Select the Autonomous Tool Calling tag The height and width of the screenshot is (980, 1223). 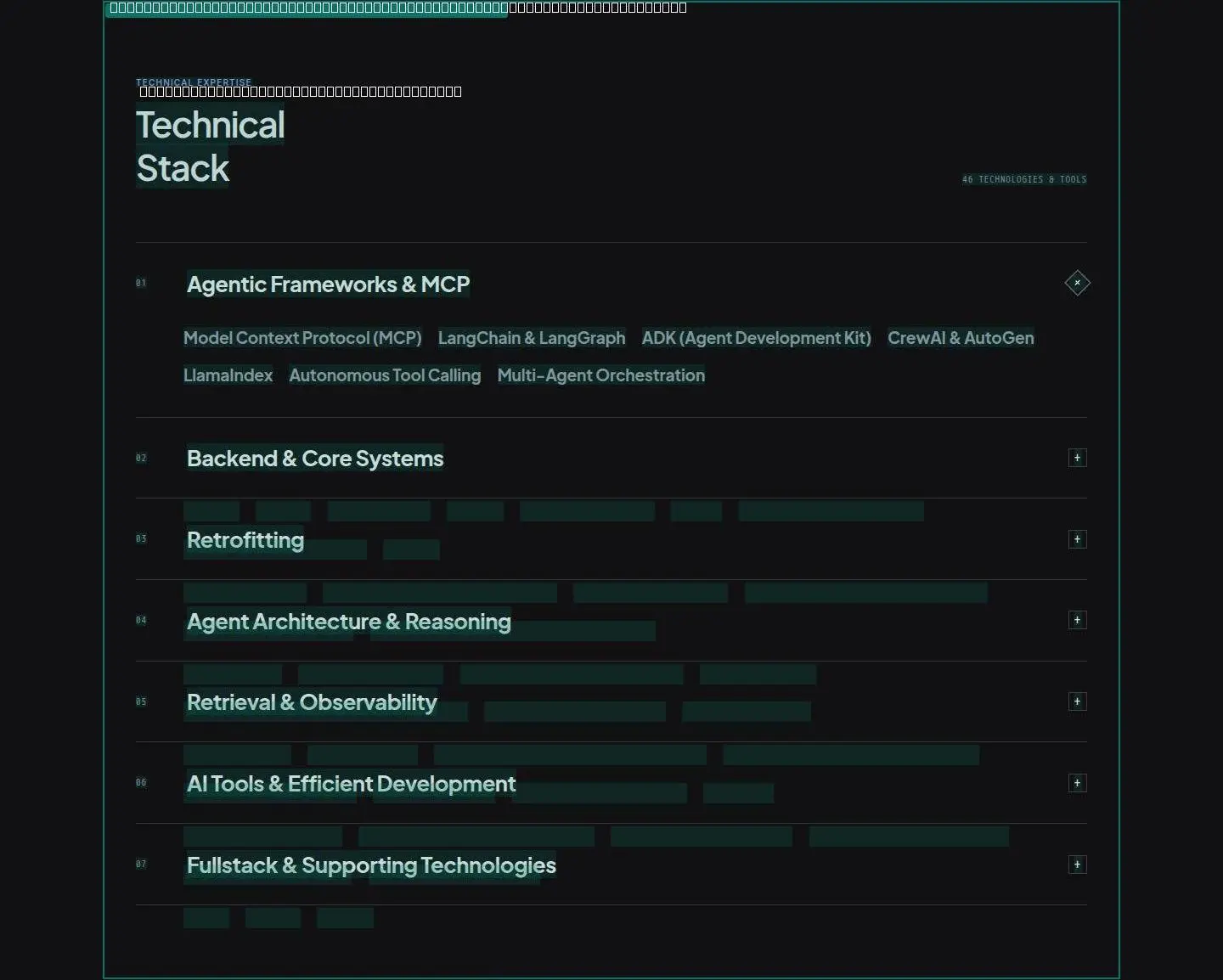385,375
